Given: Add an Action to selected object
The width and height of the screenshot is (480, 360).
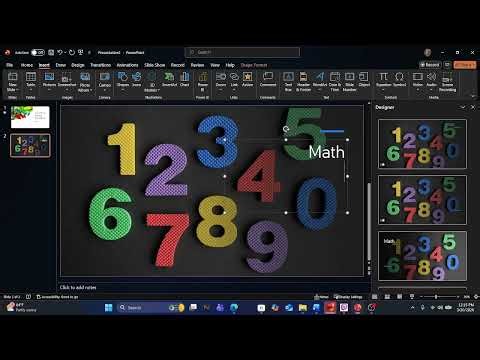Looking at the screenshot, I should coord(247,79).
